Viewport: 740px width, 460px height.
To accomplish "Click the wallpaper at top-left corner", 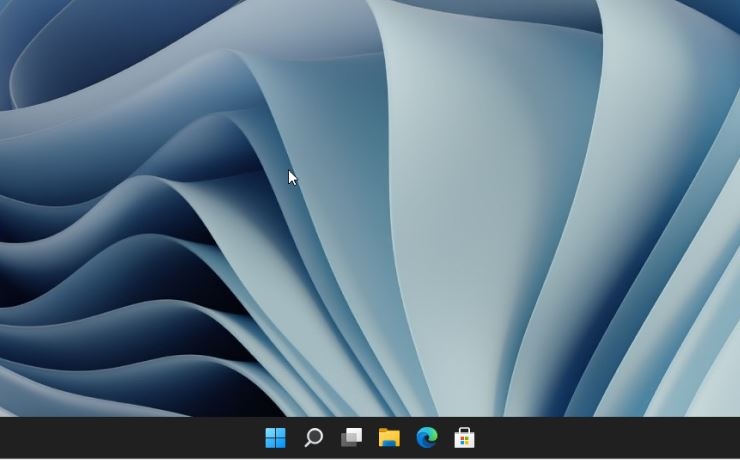I will [12, 12].
